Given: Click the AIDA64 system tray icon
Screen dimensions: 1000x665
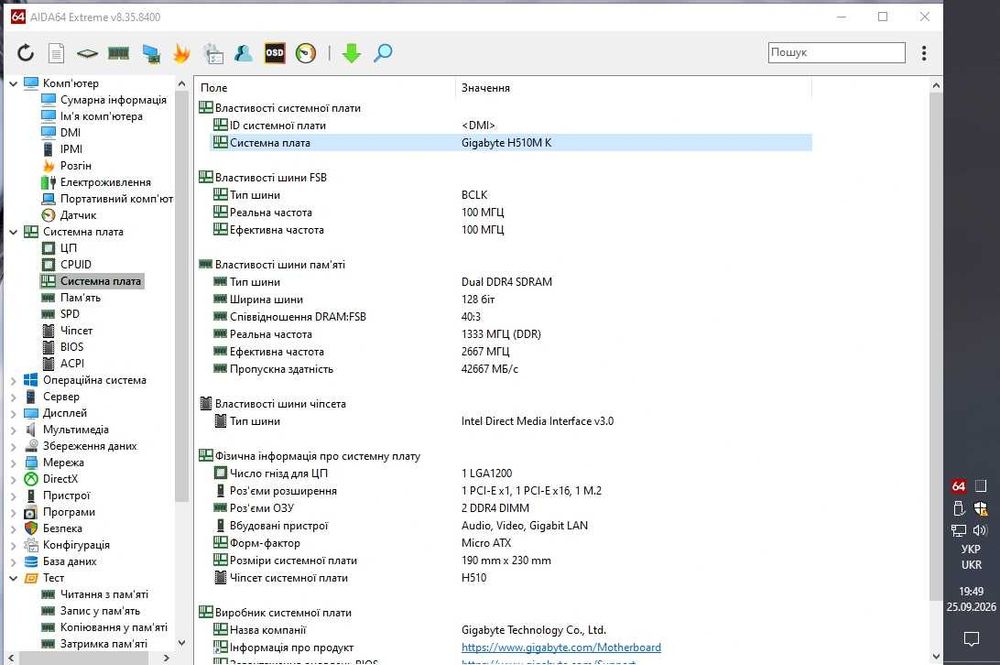Looking at the screenshot, I should coord(958,486).
